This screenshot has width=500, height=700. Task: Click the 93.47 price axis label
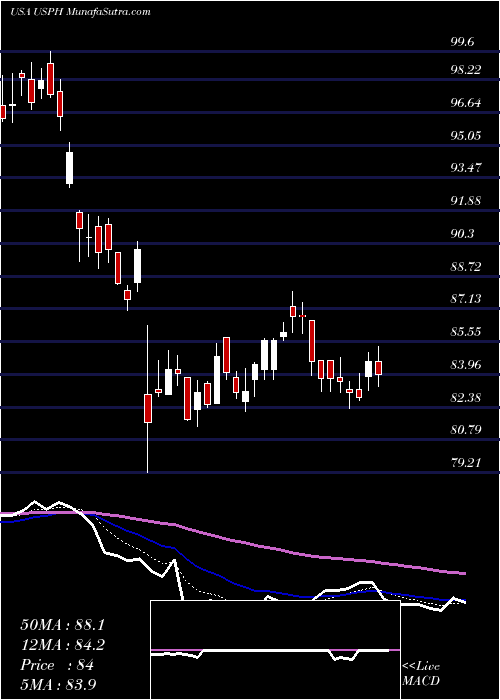(467, 168)
